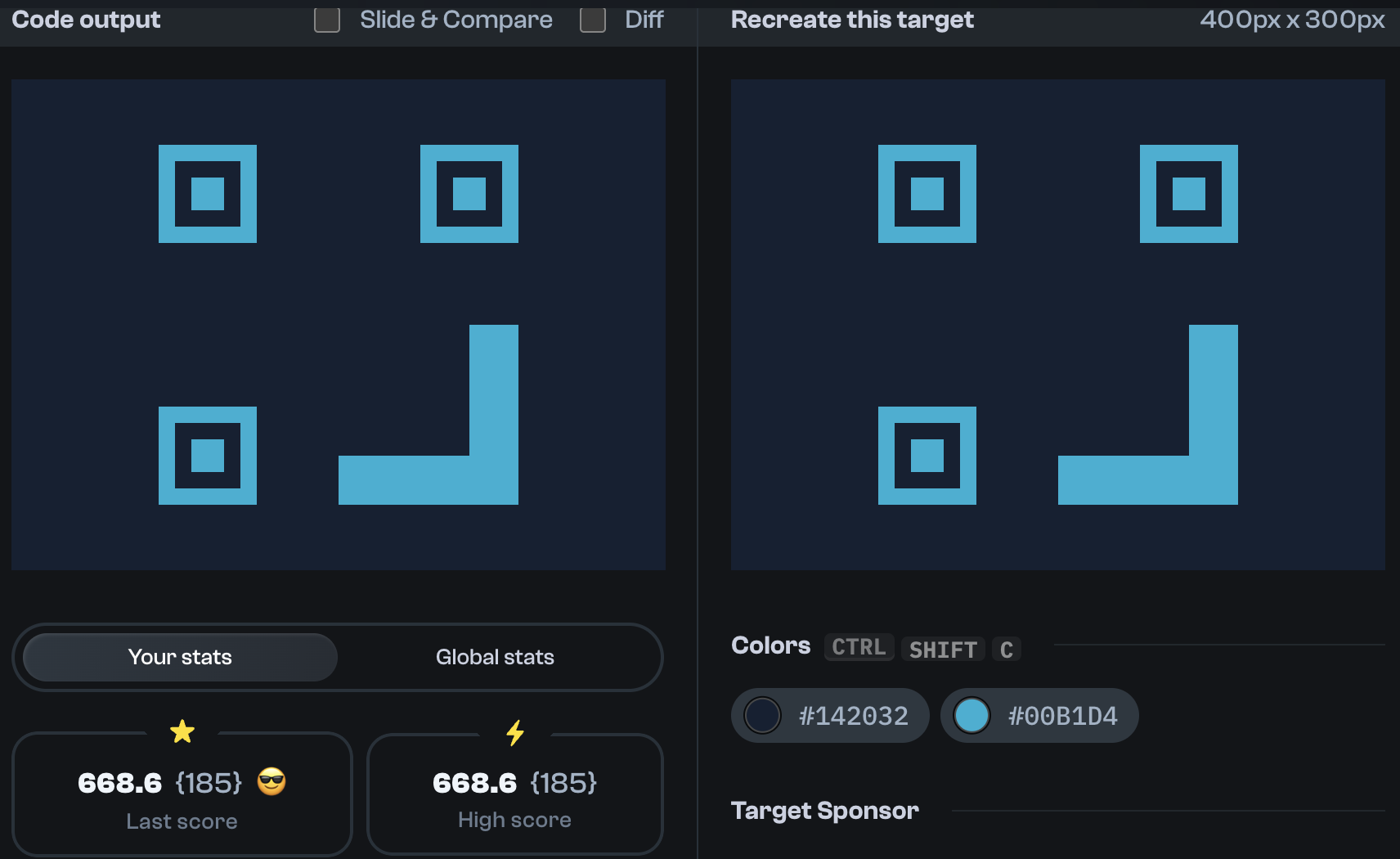Click the SHIFT key badge next to Colors
The image size is (1400, 859).
pyautogui.click(x=942, y=650)
